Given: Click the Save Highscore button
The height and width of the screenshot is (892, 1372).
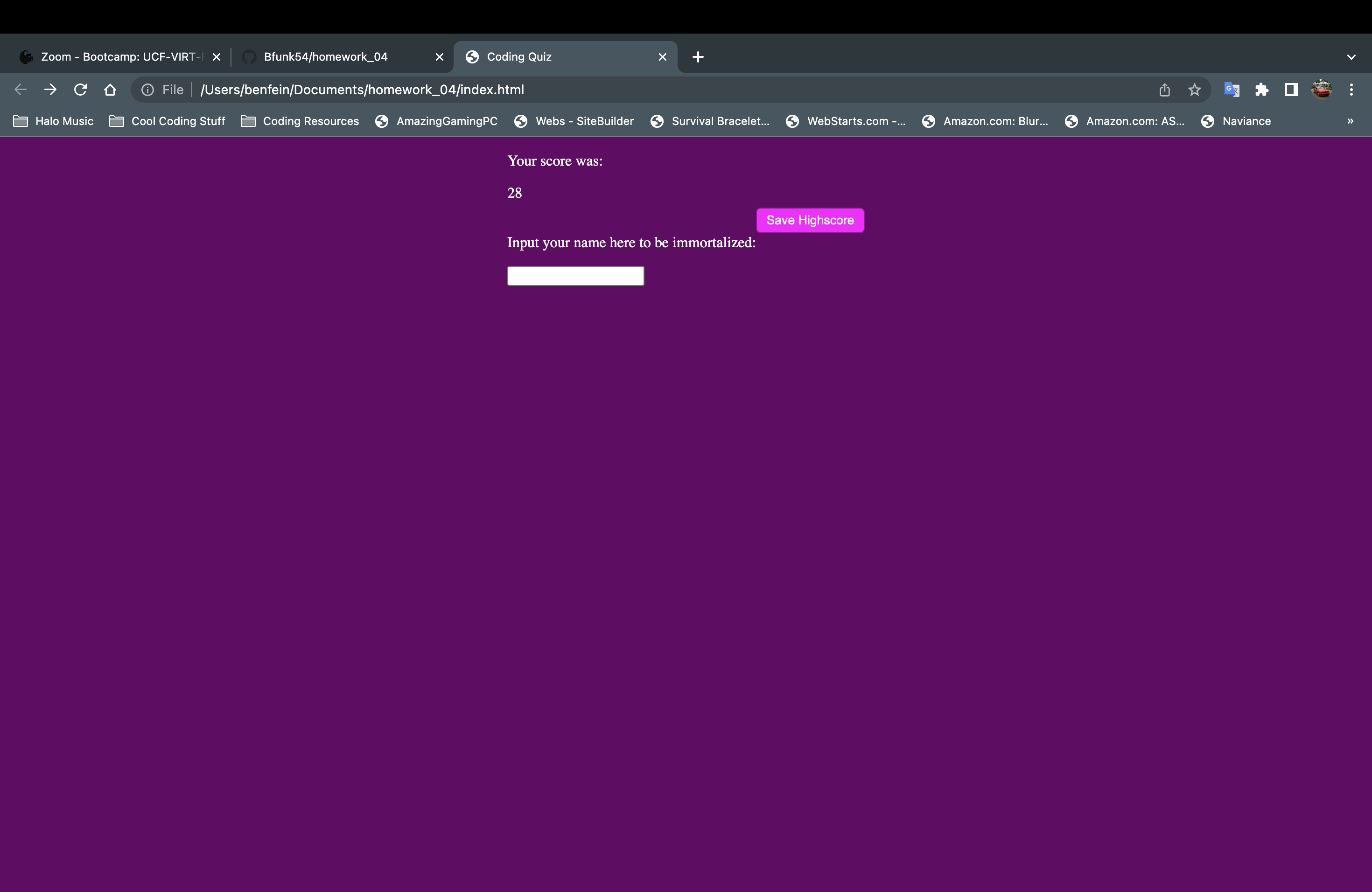Looking at the screenshot, I should pyautogui.click(x=810, y=220).
